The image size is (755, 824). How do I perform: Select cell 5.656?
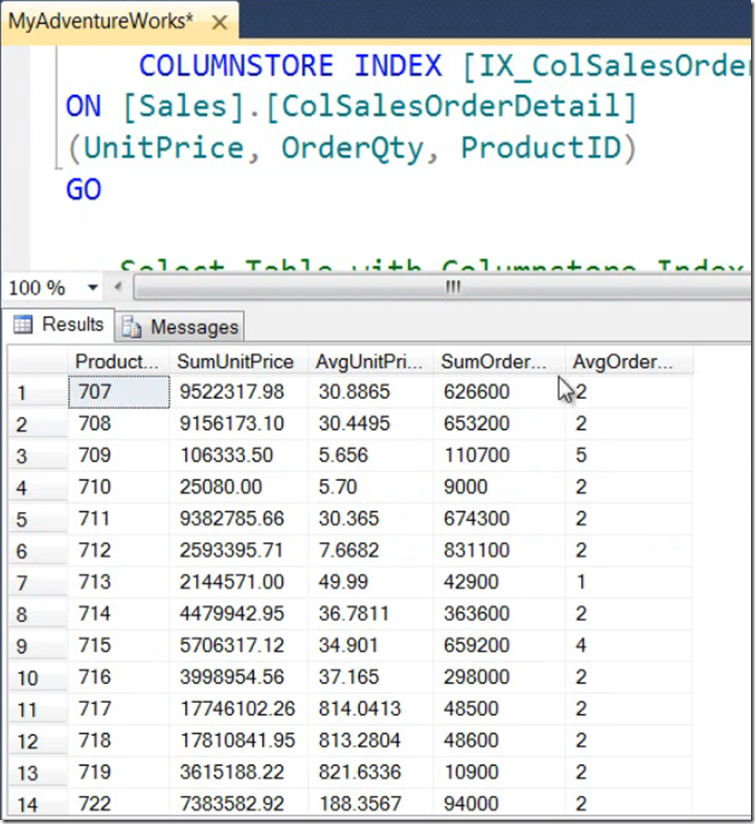pos(371,455)
